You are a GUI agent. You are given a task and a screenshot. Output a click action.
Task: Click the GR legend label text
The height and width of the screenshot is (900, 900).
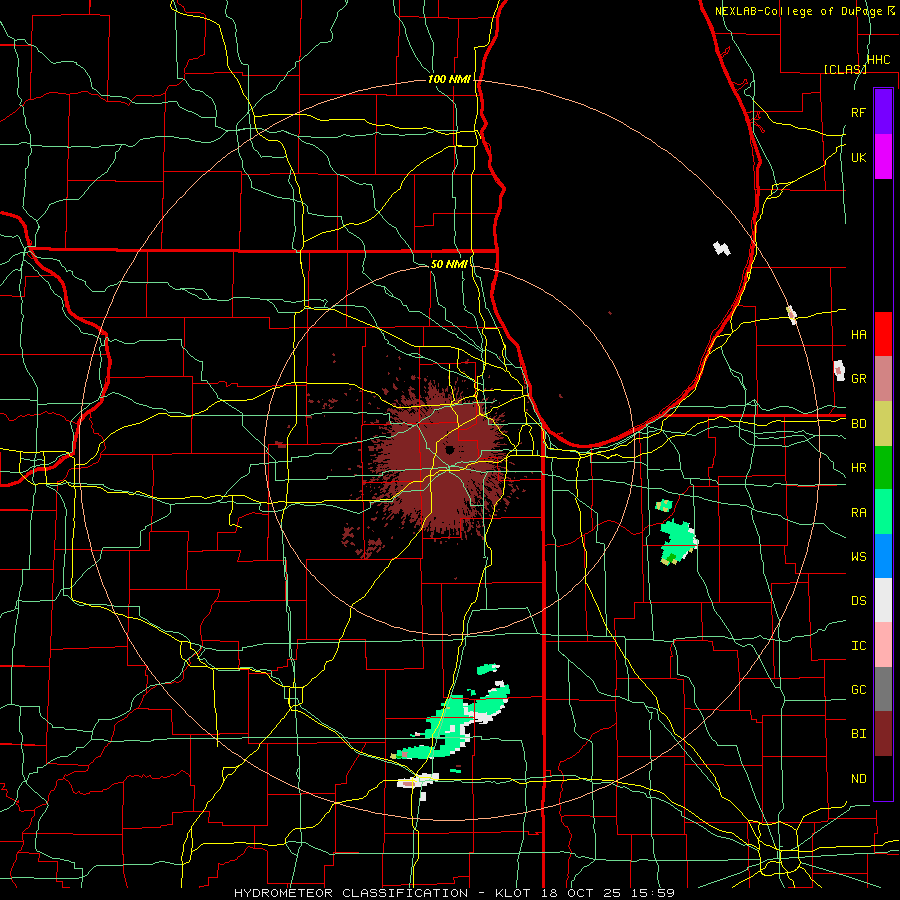(x=859, y=378)
